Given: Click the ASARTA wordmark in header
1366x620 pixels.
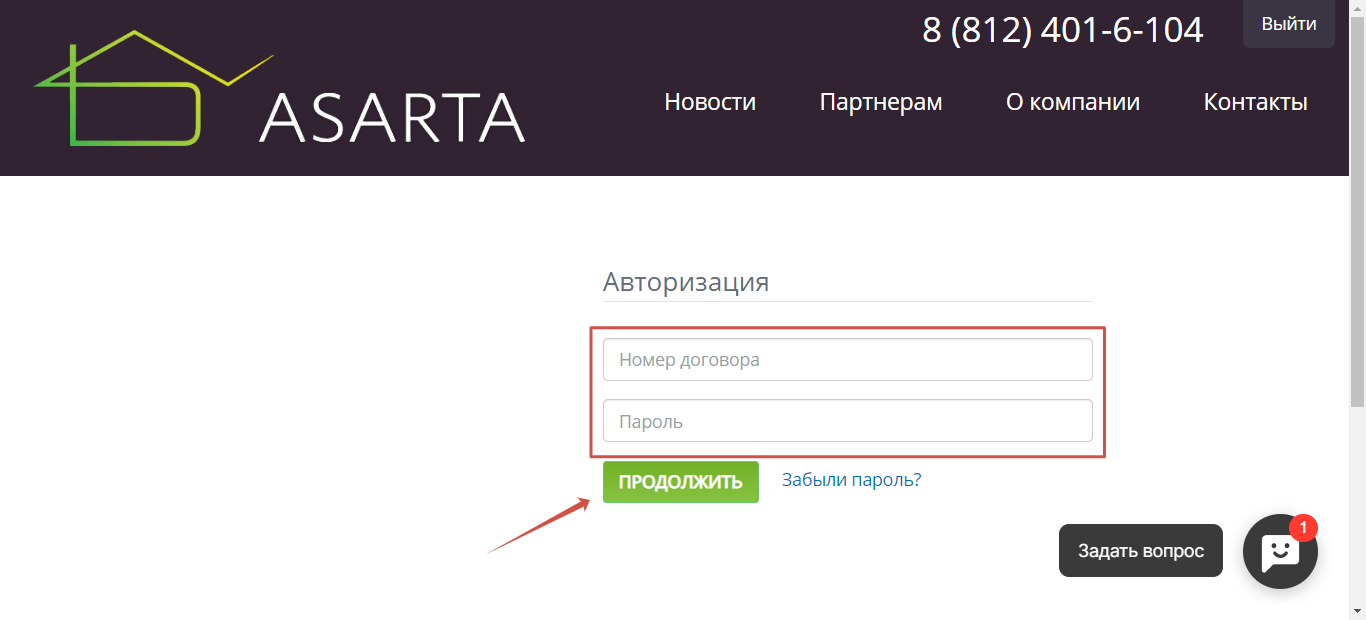Looking at the screenshot, I should tap(392, 118).
